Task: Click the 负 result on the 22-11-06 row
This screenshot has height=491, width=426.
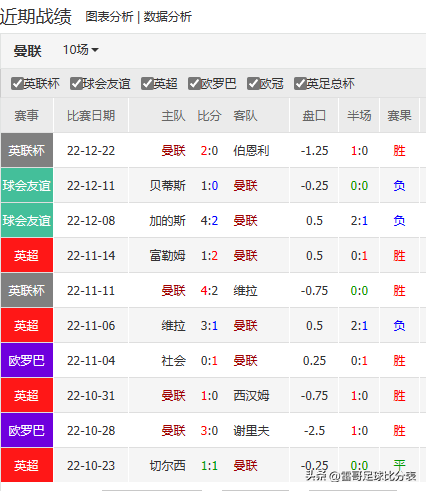Action: coord(399,326)
